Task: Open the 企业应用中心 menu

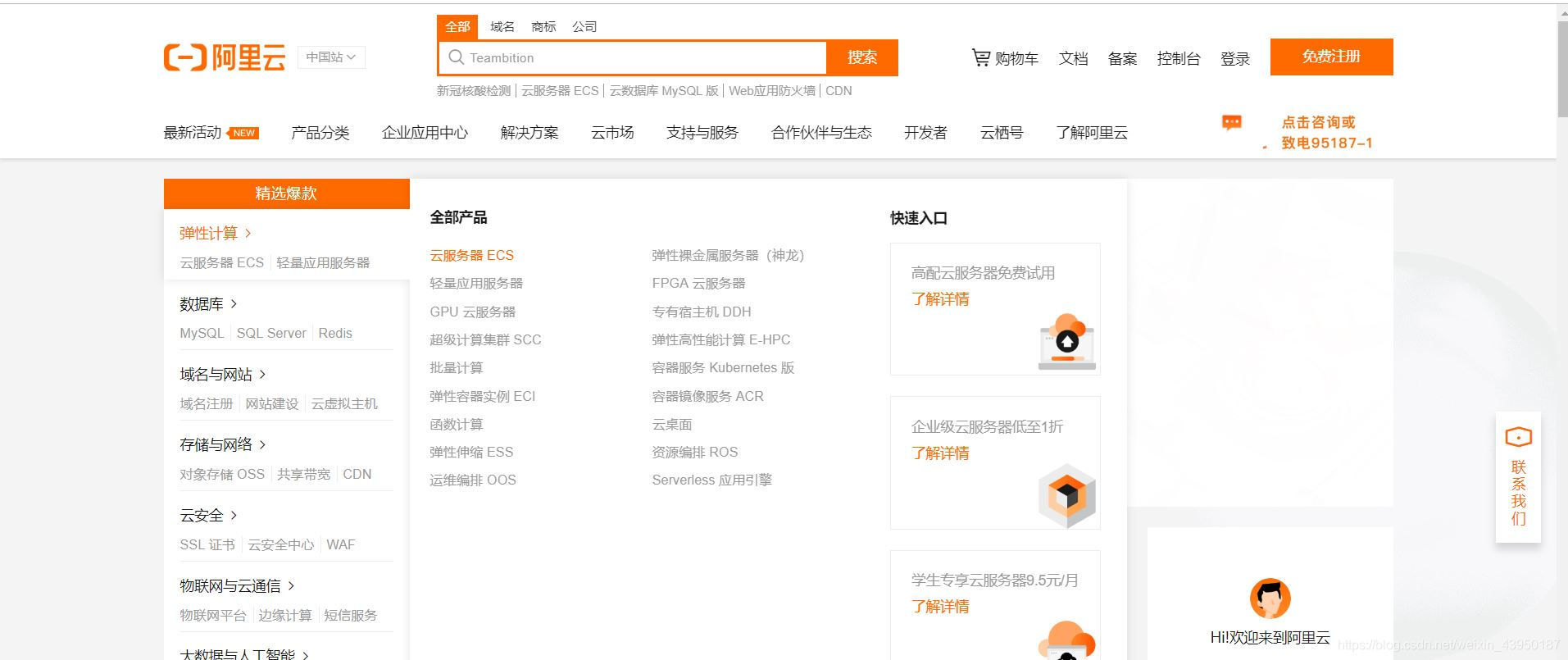Action: pyautogui.click(x=425, y=133)
